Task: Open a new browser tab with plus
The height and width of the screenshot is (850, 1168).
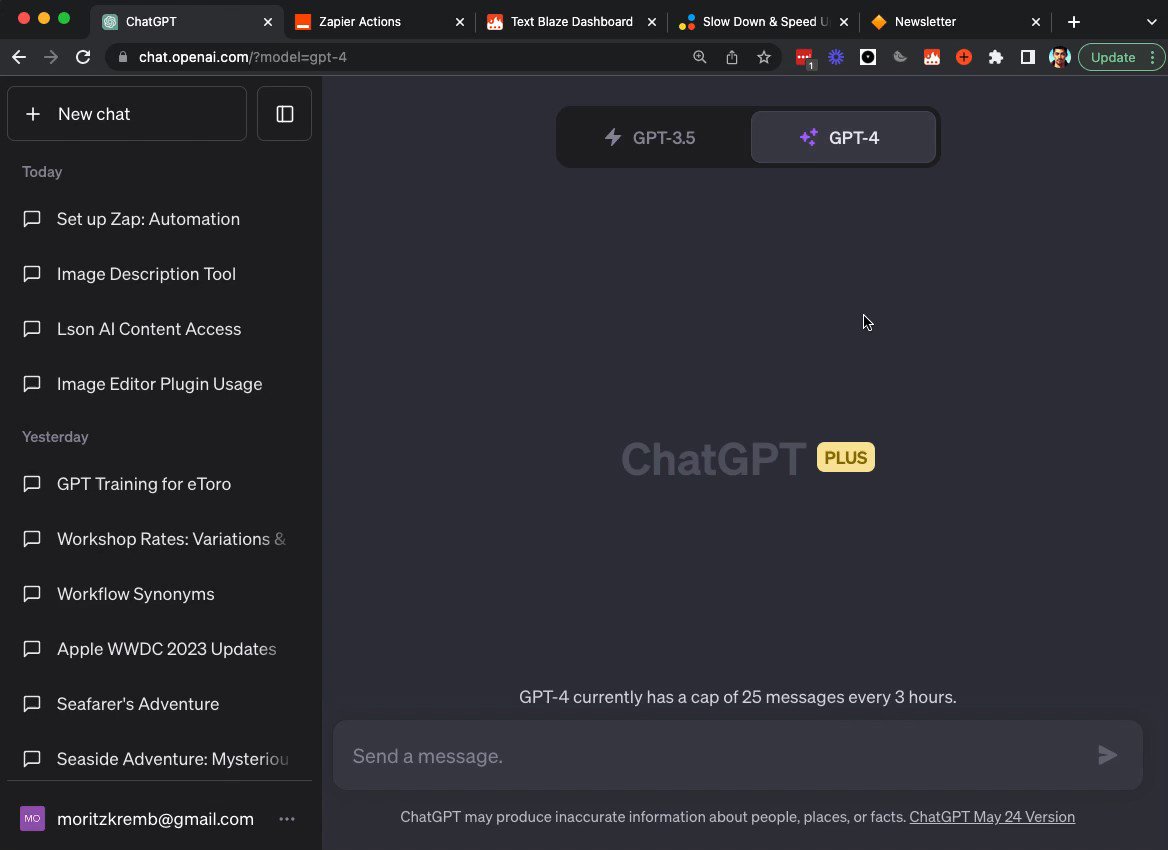Action: point(1073,22)
